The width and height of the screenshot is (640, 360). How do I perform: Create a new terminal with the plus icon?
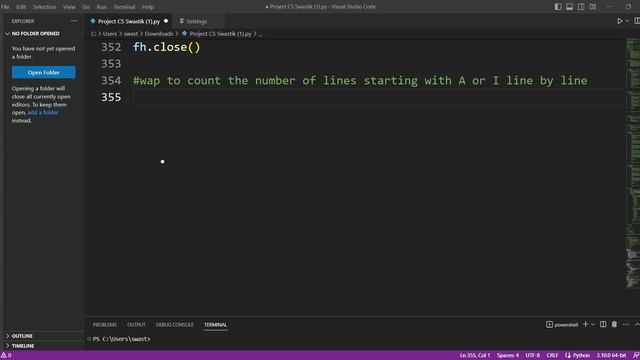585,324
